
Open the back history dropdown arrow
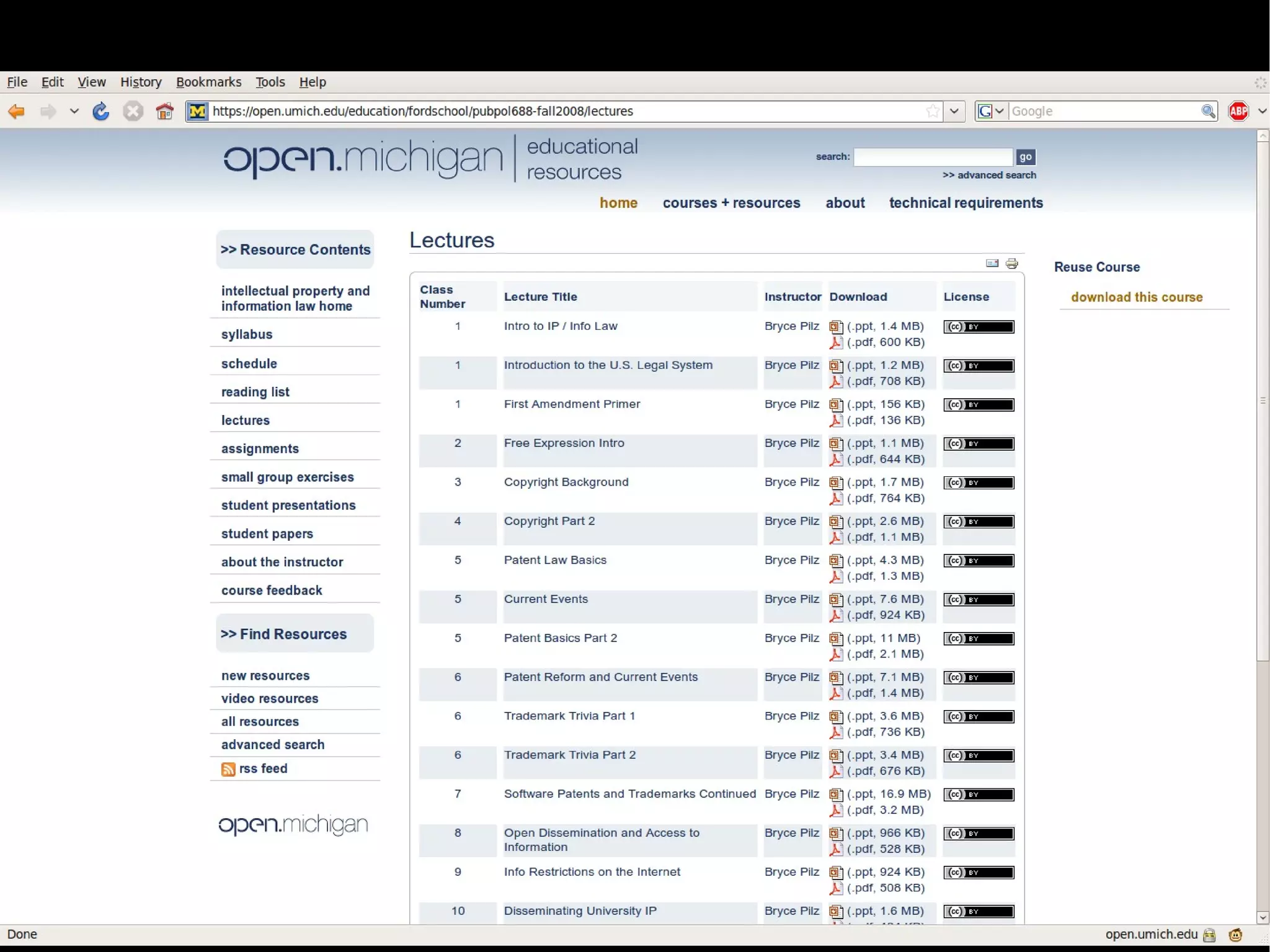(x=74, y=112)
